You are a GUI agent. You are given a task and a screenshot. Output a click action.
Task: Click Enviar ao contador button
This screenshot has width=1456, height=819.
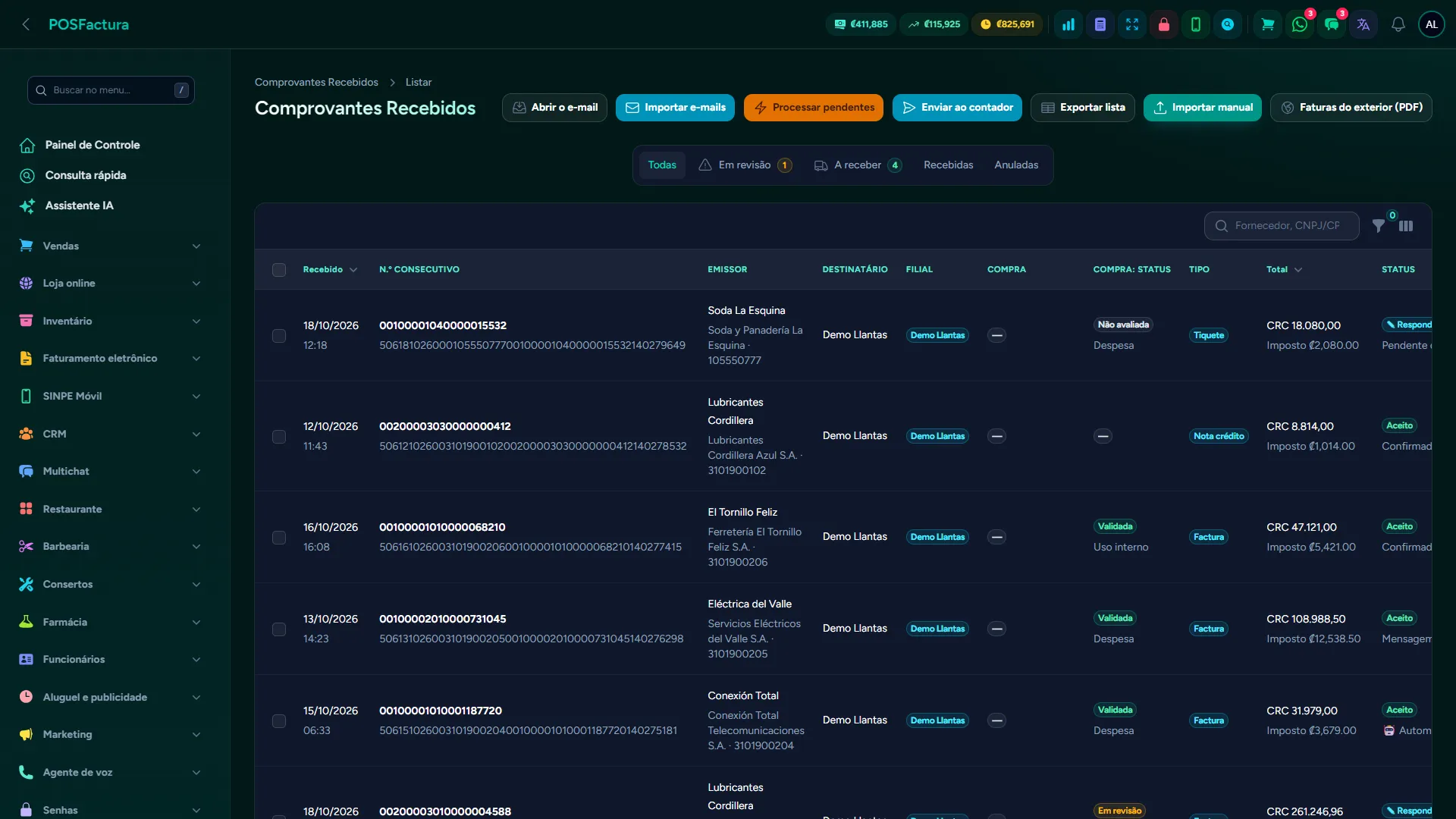point(957,108)
